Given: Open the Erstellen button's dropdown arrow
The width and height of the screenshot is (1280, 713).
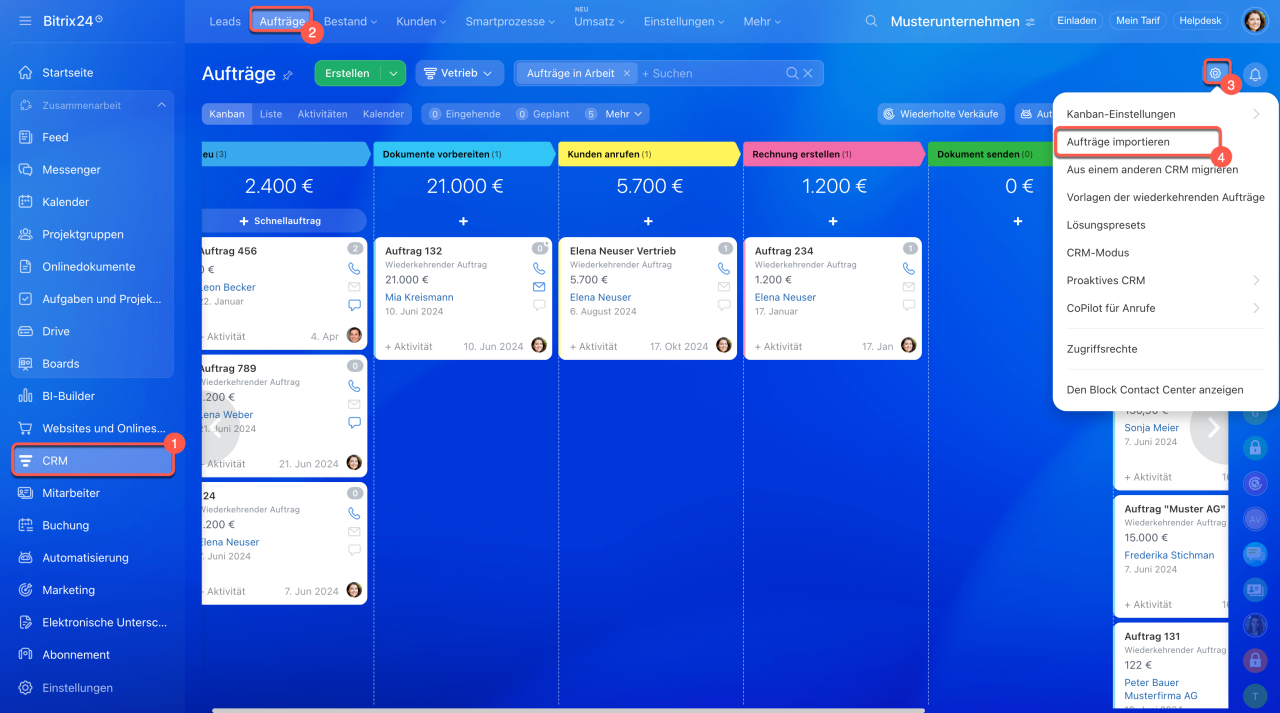Looking at the screenshot, I should point(393,73).
